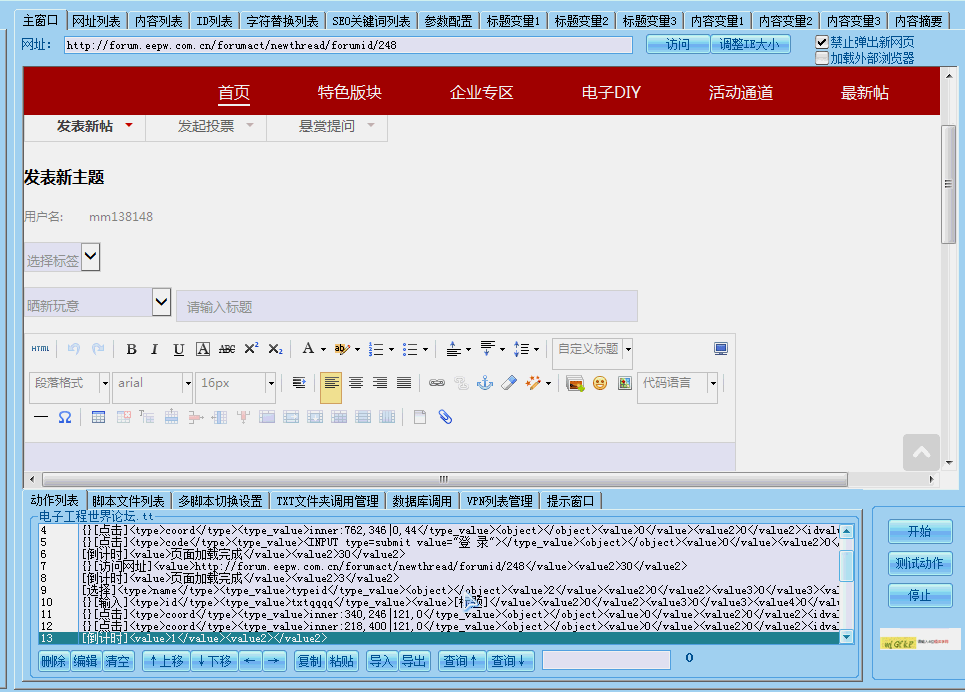This screenshot has width=965, height=692.
Task: Toggle HTML source mode in editor
Action: click(40, 349)
